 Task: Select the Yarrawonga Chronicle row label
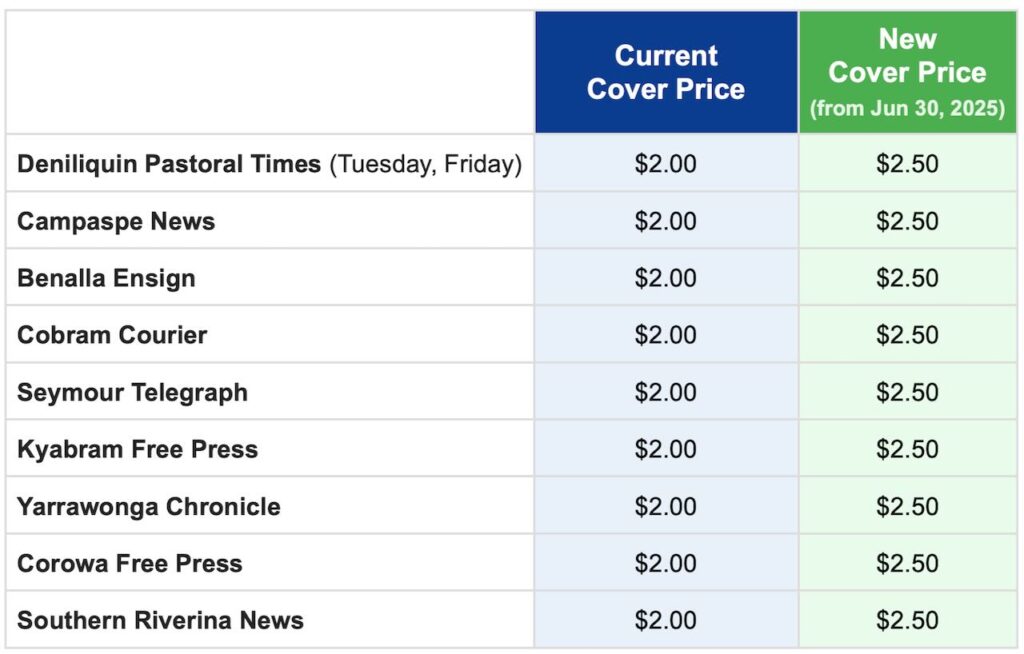149,506
